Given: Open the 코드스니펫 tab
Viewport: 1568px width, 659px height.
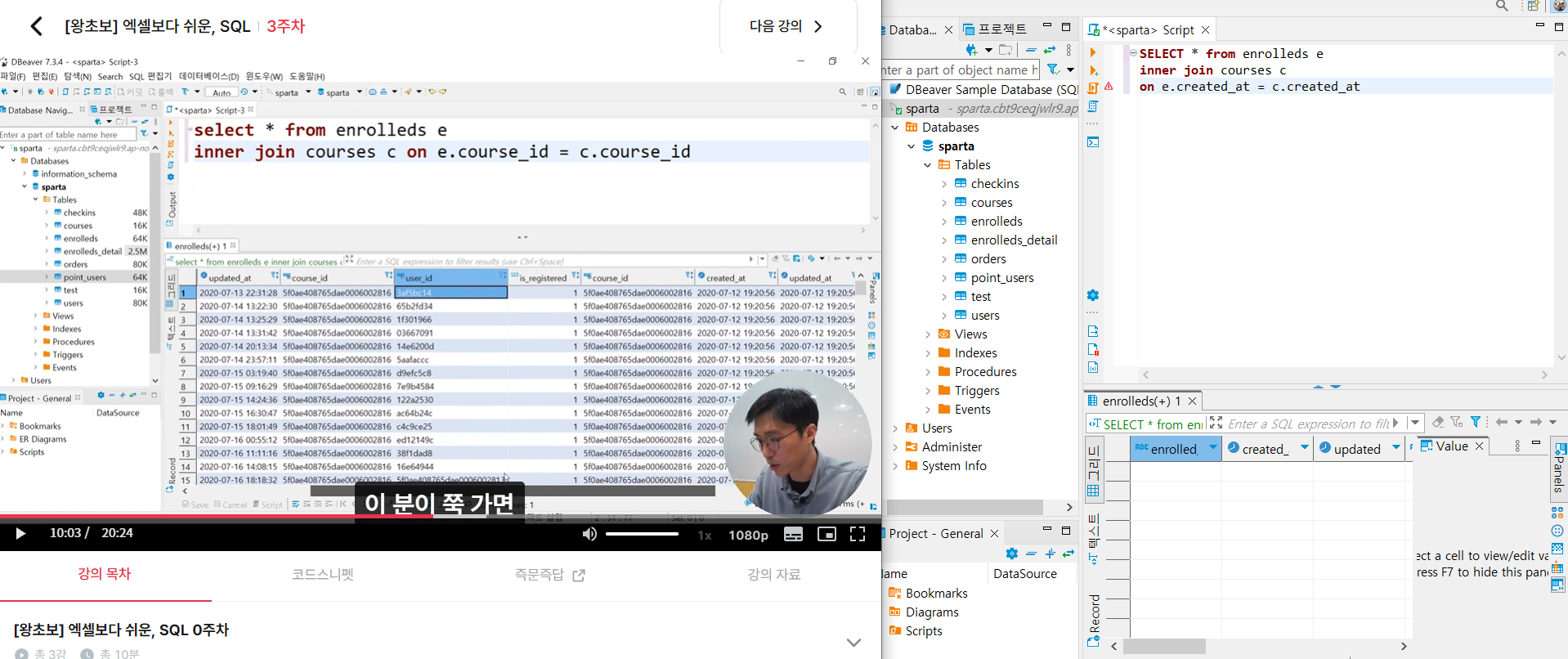Looking at the screenshot, I should [x=323, y=574].
